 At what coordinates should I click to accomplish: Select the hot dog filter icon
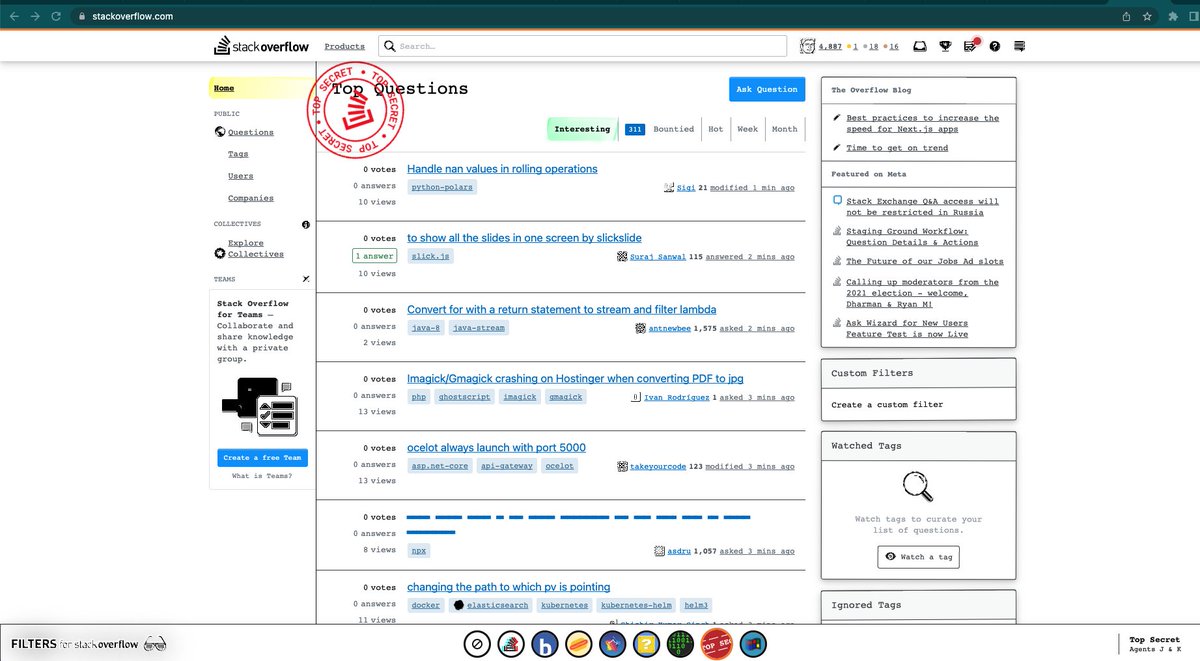click(579, 644)
